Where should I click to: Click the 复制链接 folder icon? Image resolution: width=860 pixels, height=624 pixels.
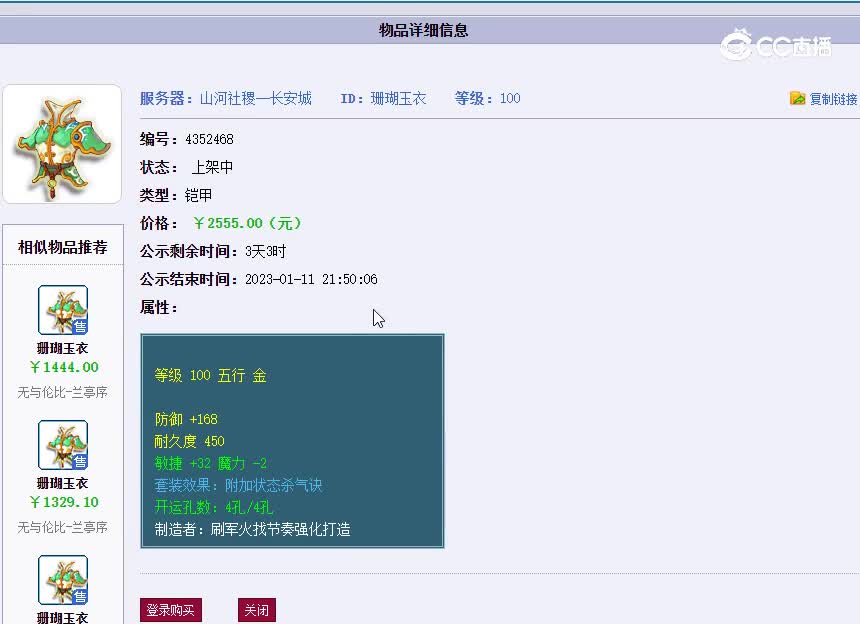pyautogui.click(x=797, y=98)
